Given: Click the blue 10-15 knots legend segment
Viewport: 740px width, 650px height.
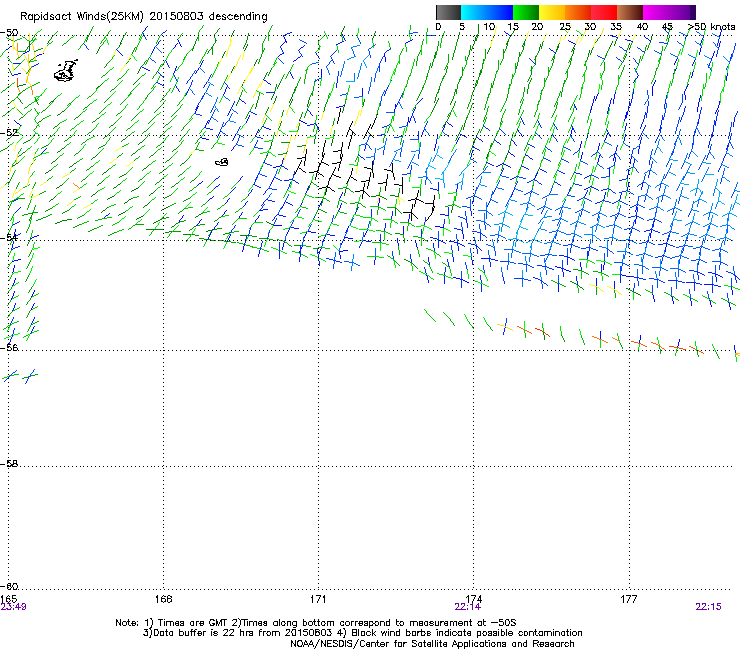Looking at the screenshot, I should tap(500, 12).
